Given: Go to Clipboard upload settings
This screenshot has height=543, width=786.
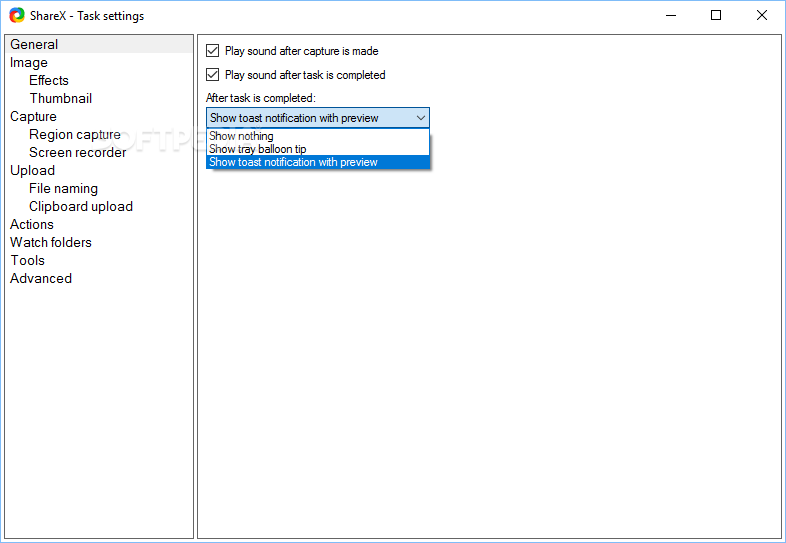Looking at the screenshot, I should pos(81,207).
